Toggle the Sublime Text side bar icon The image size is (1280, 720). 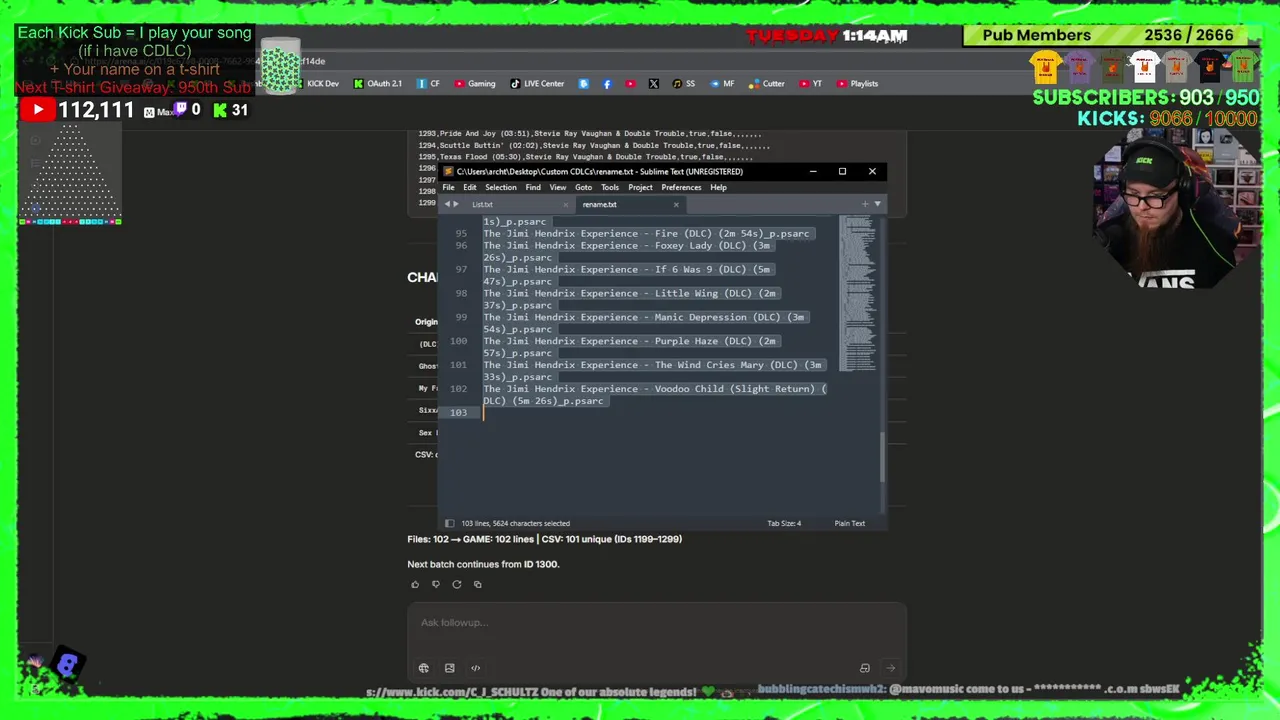pyautogui.click(x=449, y=523)
